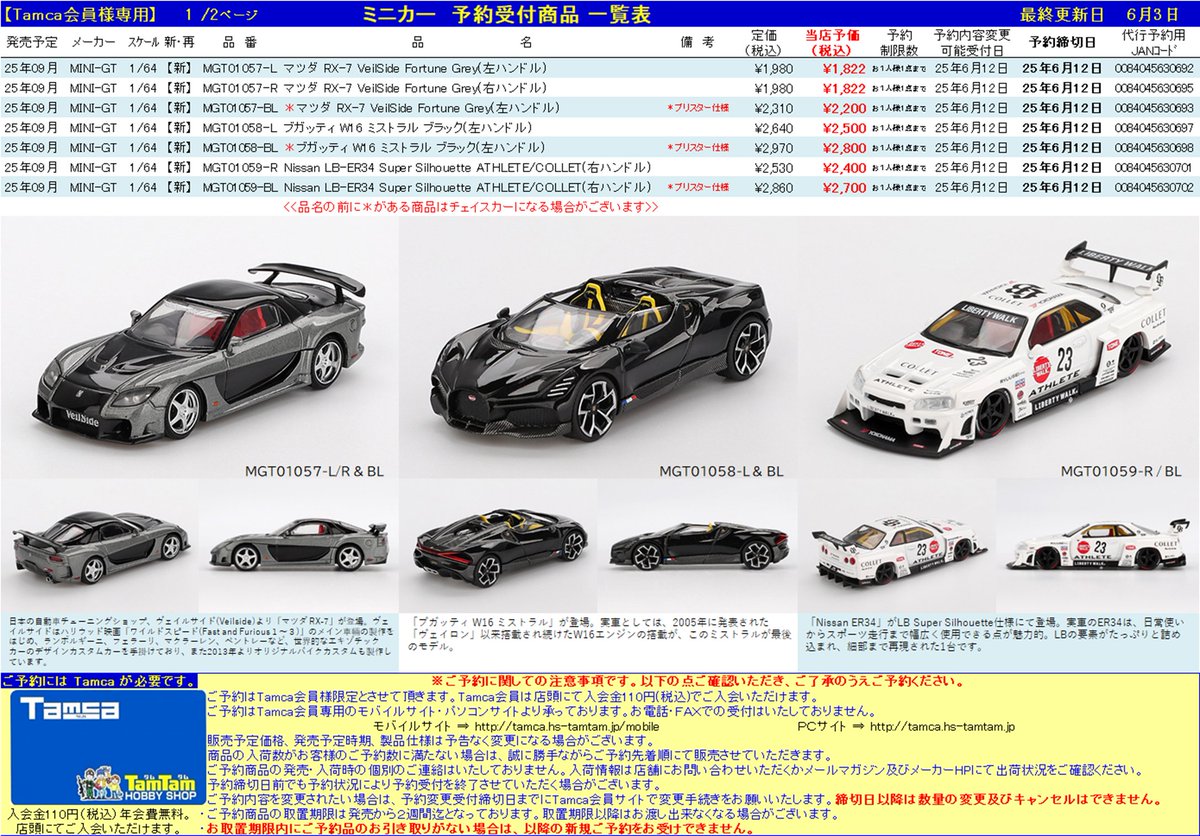1200x836 pixels.
Task: Select product number MGT01059-R
Action: (240, 166)
